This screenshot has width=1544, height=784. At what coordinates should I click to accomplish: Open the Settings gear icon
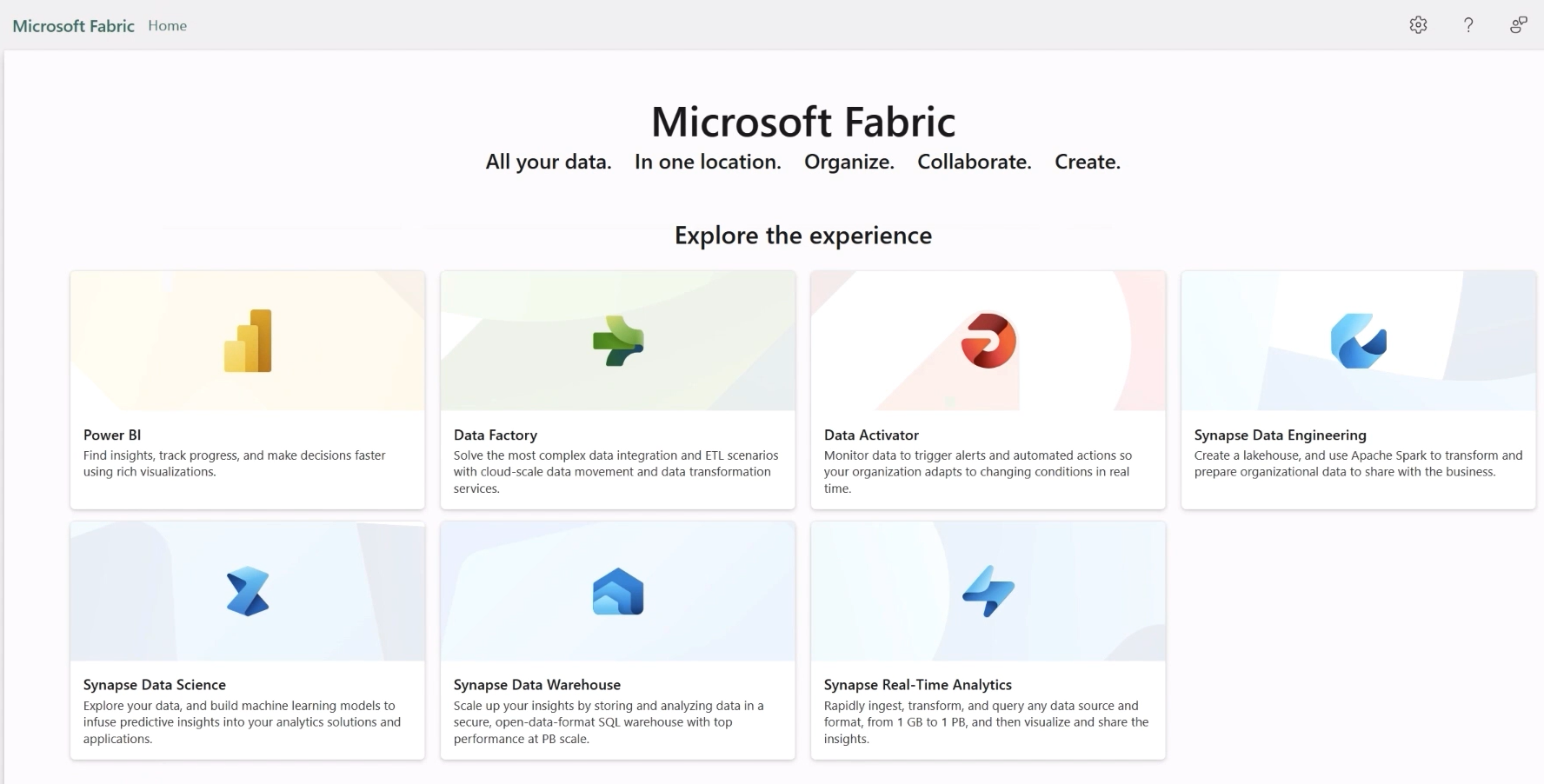click(x=1418, y=25)
